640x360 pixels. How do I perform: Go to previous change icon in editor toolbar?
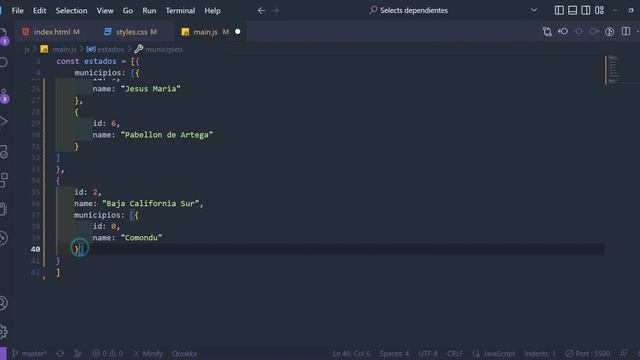click(x=563, y=31)
